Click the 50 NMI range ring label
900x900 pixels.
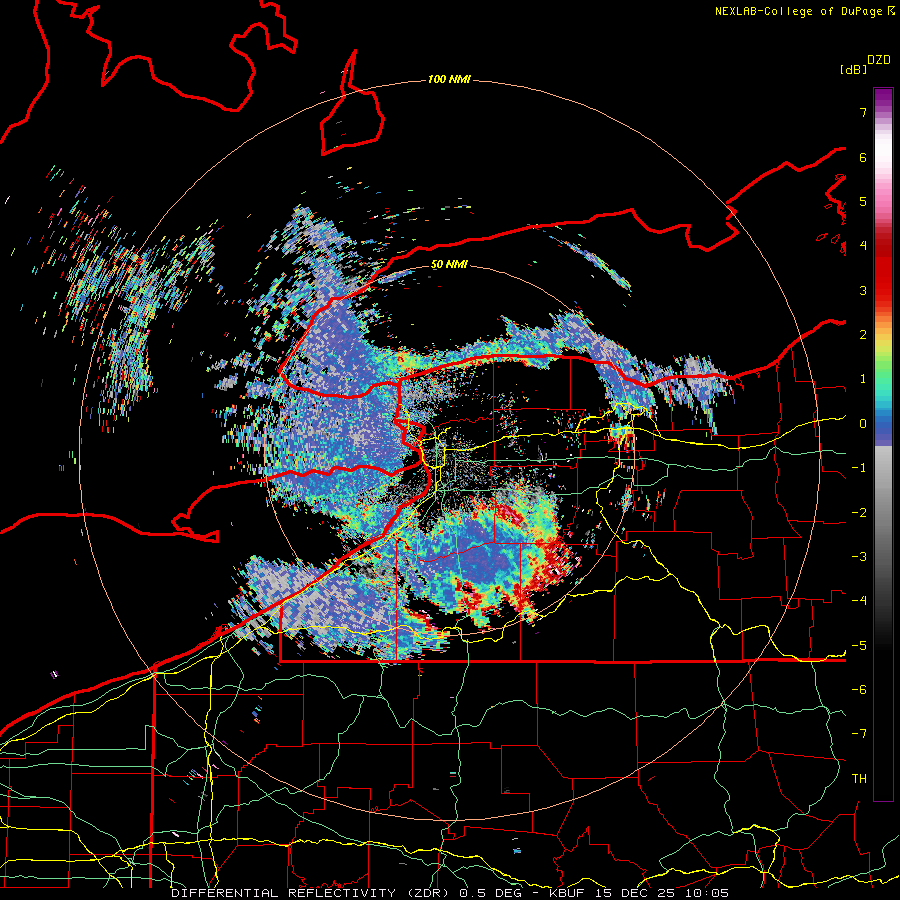click(449, 265)
